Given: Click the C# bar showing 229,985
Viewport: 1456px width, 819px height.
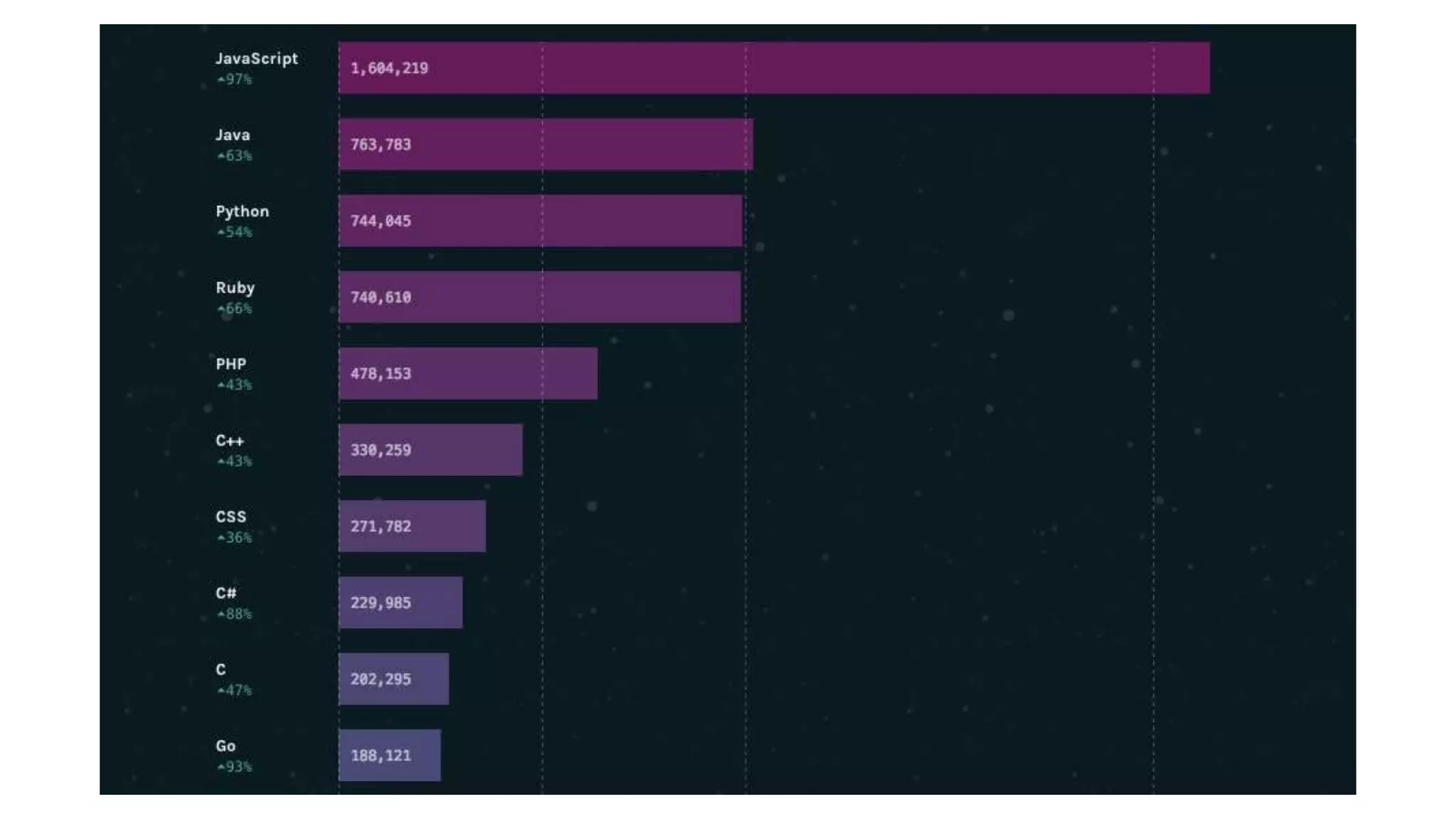Looking at the screenshot, I should tap(400, 602).
